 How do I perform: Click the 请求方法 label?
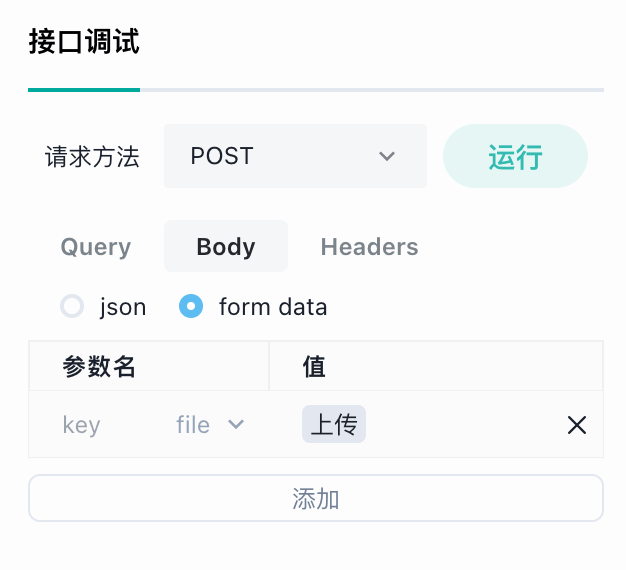click(92, 156)
